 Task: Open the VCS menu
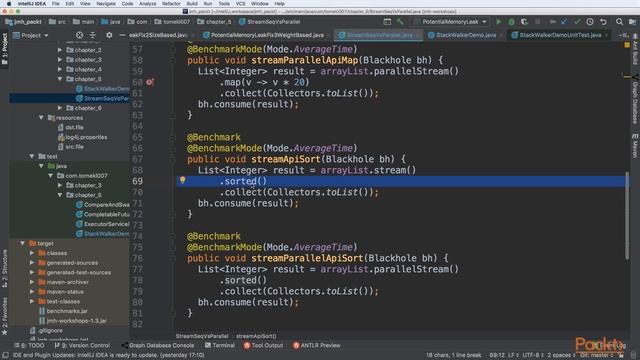(240, 4)
